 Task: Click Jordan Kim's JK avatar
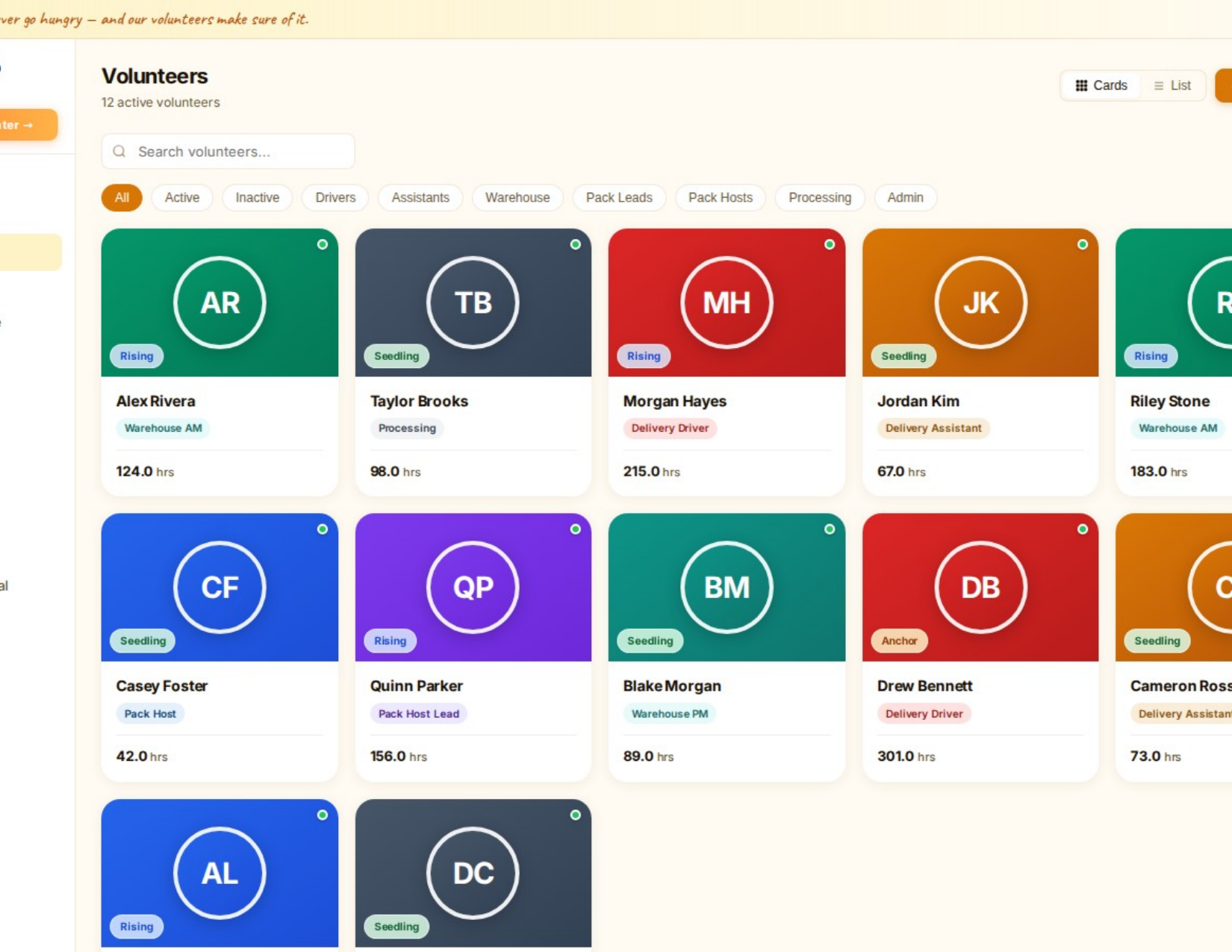coord(980,302)
